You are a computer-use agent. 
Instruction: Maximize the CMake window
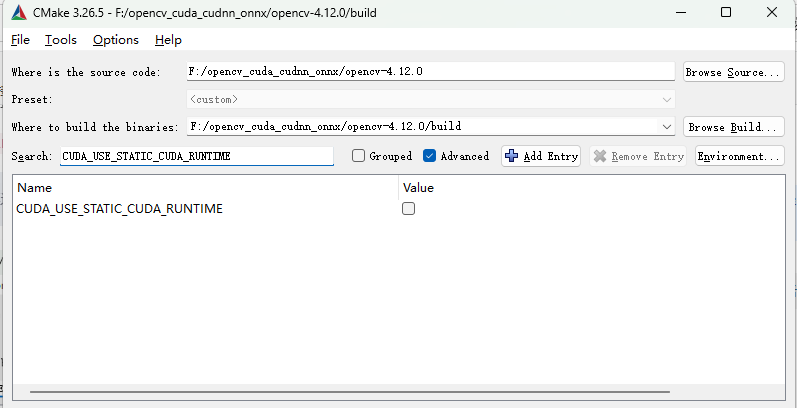(726, 12)
